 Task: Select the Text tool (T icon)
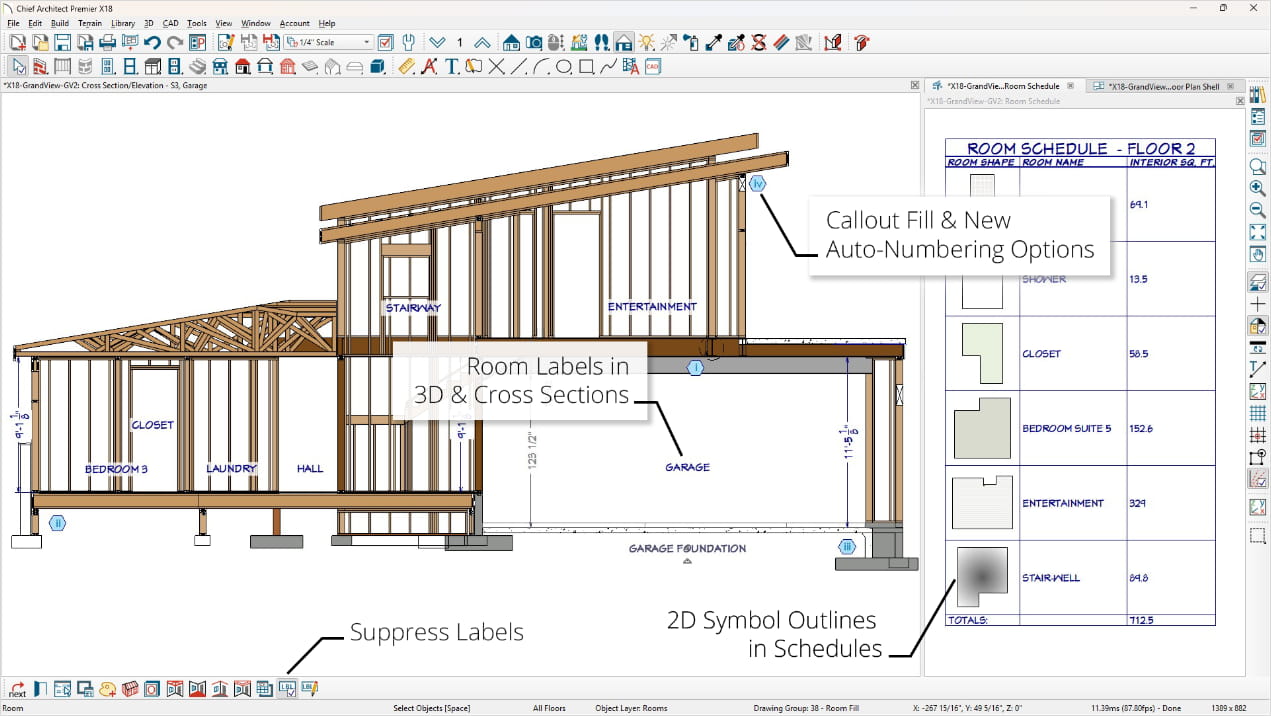point(451,67)
